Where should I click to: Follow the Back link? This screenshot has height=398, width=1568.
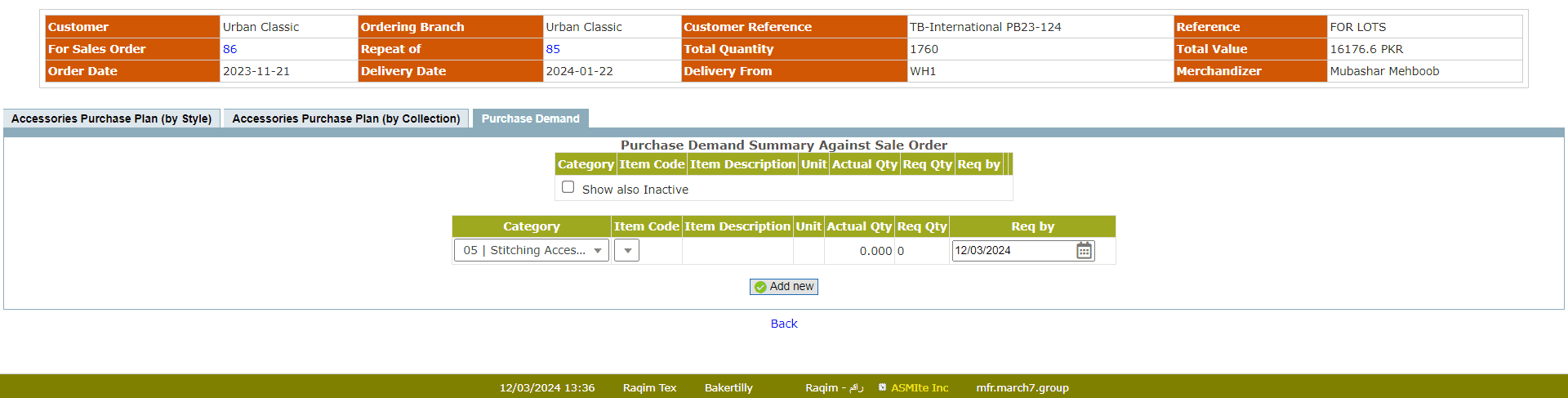(x=784, y=324)
